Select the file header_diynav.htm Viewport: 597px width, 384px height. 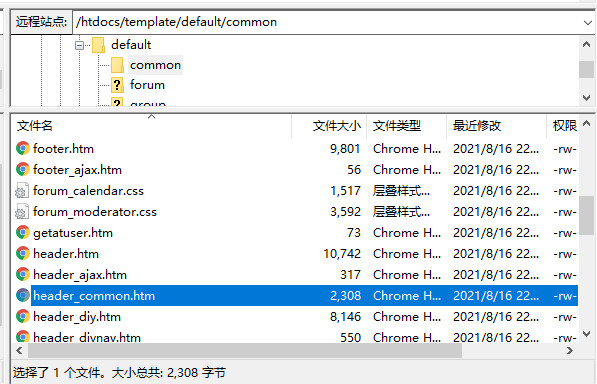(87, 337)
